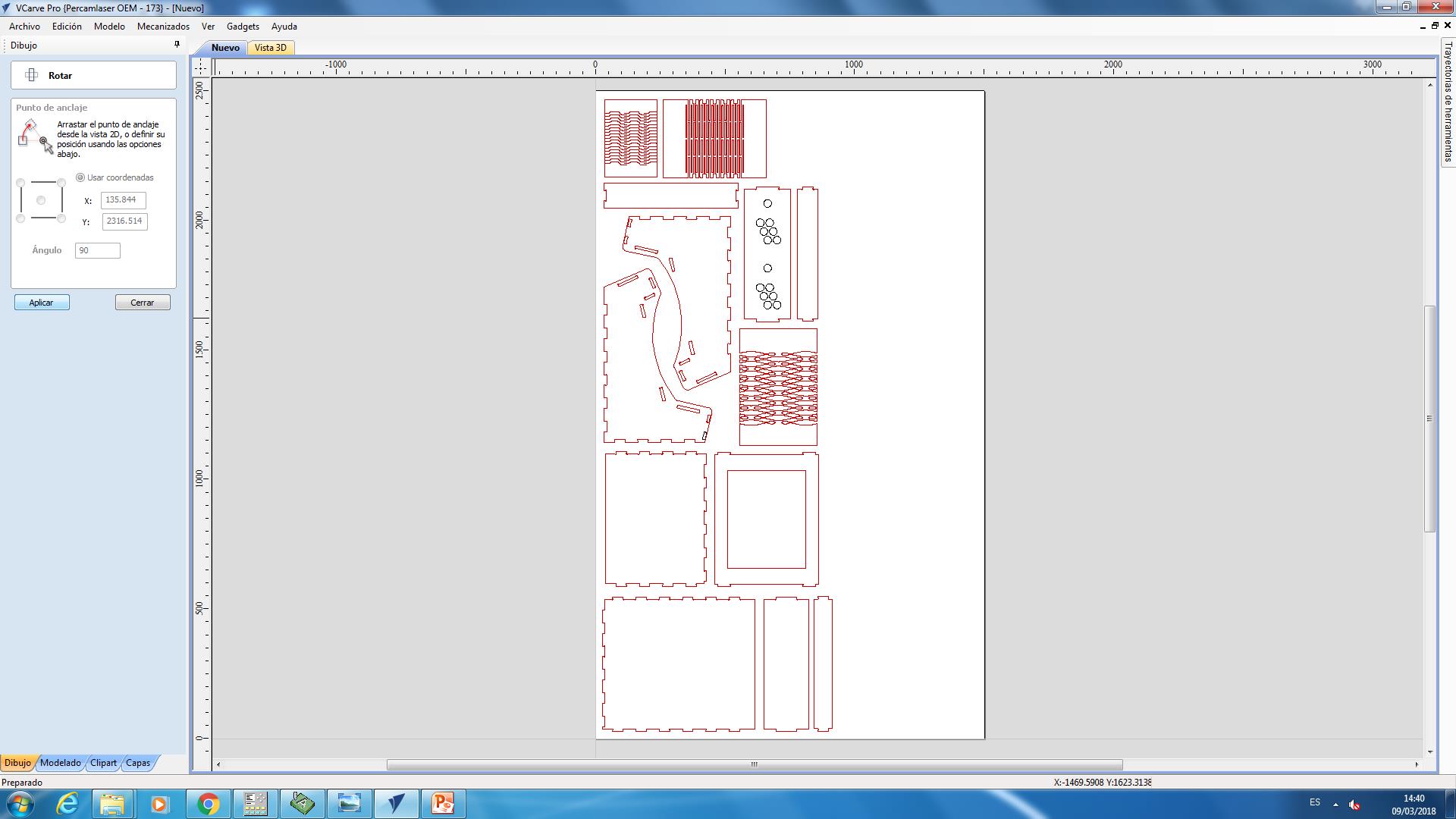This screenshot has height=819, width=1456.
Task: Click the Ángulo input field
Action: point(97,250)
